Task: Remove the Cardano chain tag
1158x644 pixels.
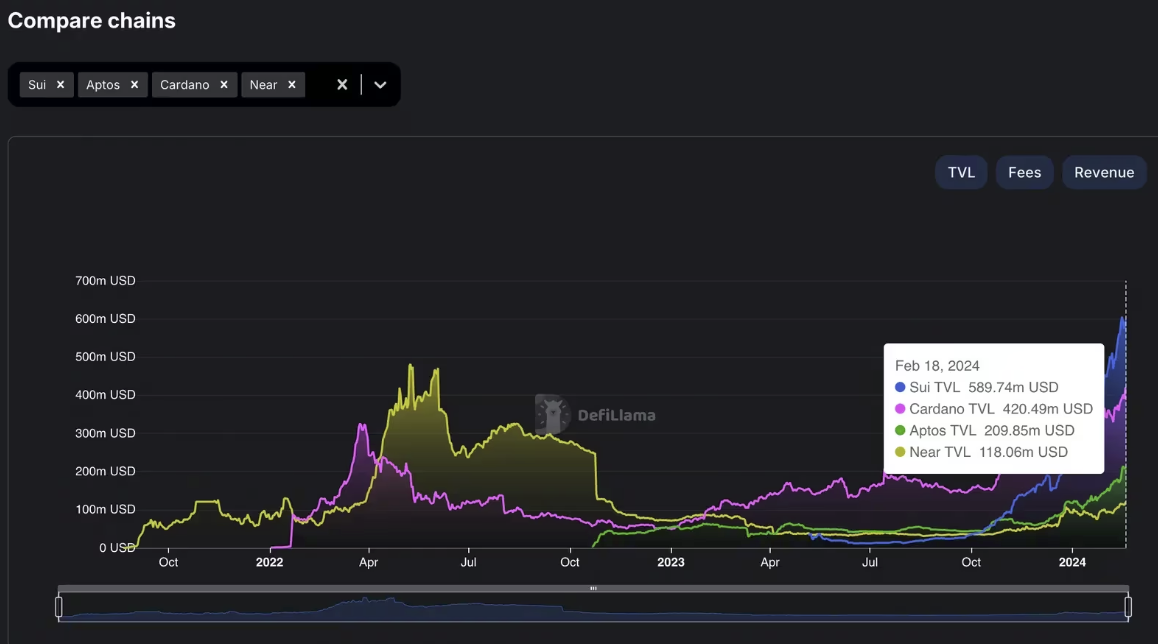Action: pos(224,85)
